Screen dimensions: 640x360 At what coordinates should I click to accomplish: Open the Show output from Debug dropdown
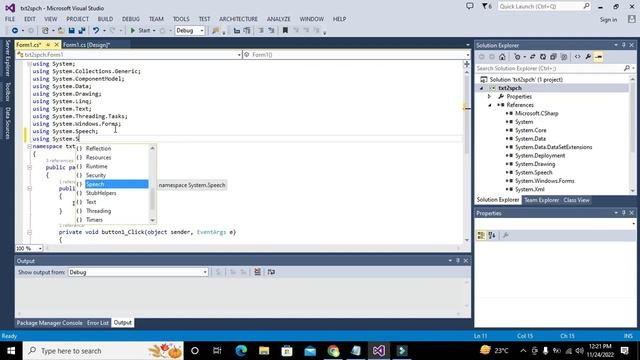[x=138, y=272]
